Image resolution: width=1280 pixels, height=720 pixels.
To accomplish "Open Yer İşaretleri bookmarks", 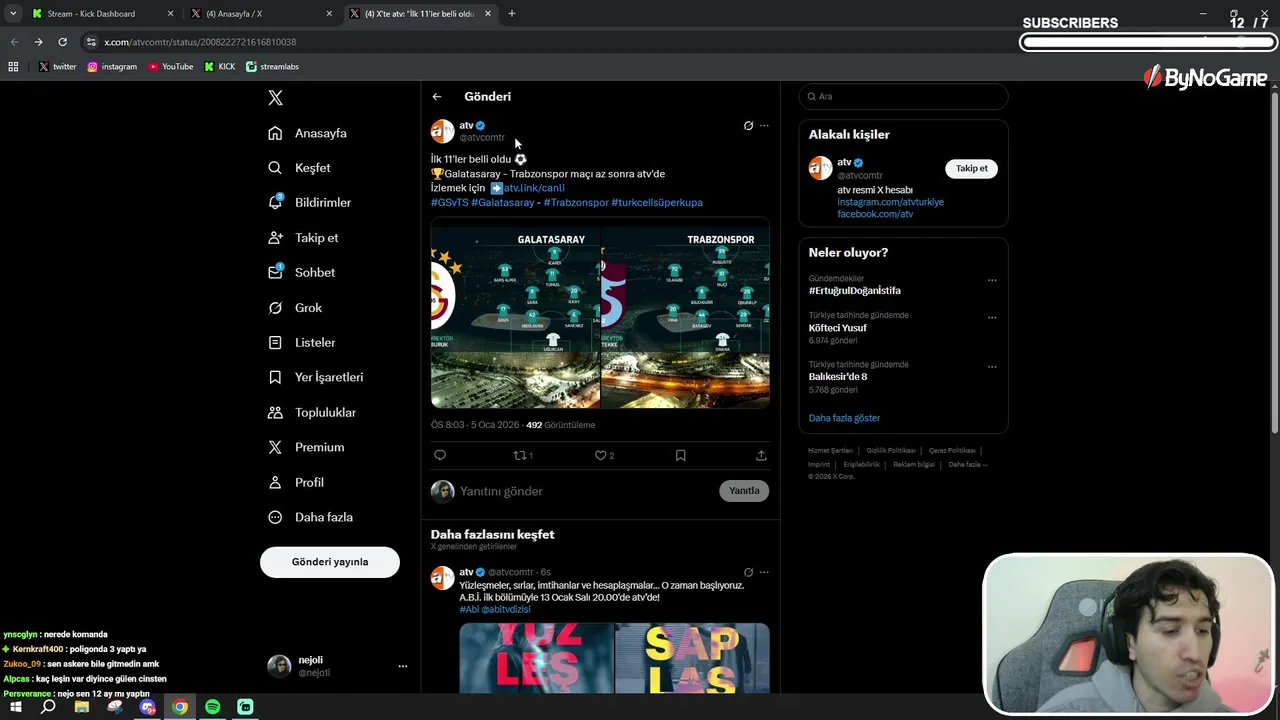I will click(x=315, y=377).
